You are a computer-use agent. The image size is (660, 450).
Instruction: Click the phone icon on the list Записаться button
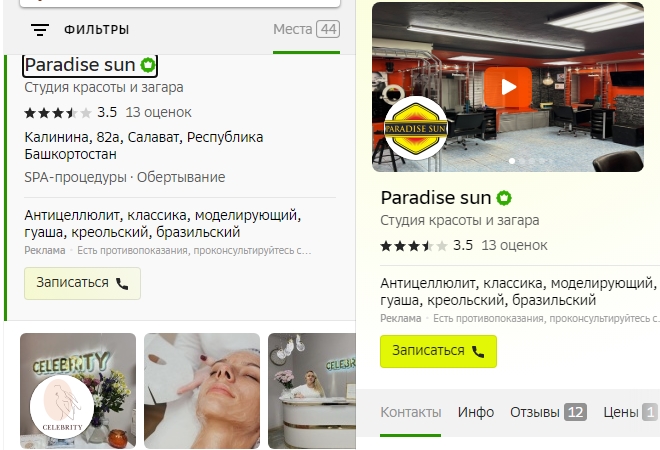point(122,284)
